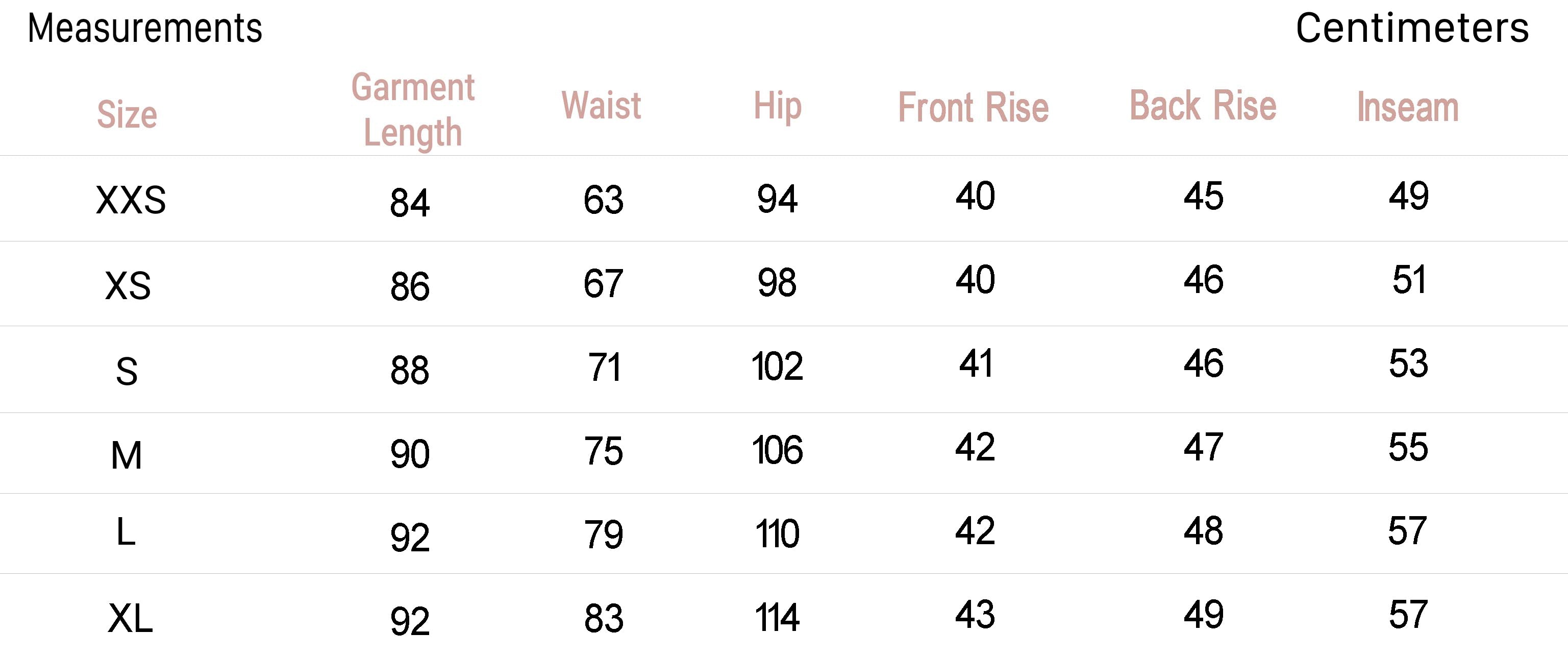The image size is (1568, 657).
Task: Select the S hip value 102
Action: tap(777, 367)
